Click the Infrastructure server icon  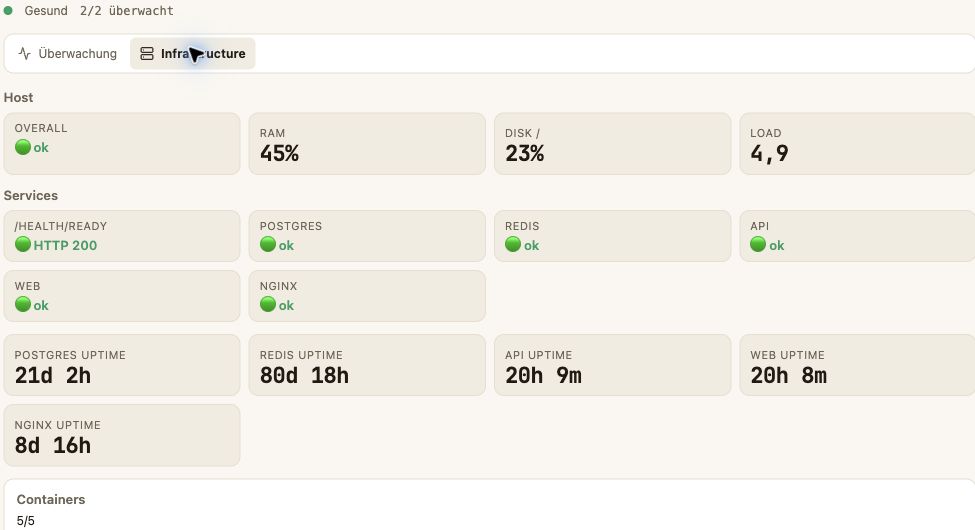click(147, 53)
